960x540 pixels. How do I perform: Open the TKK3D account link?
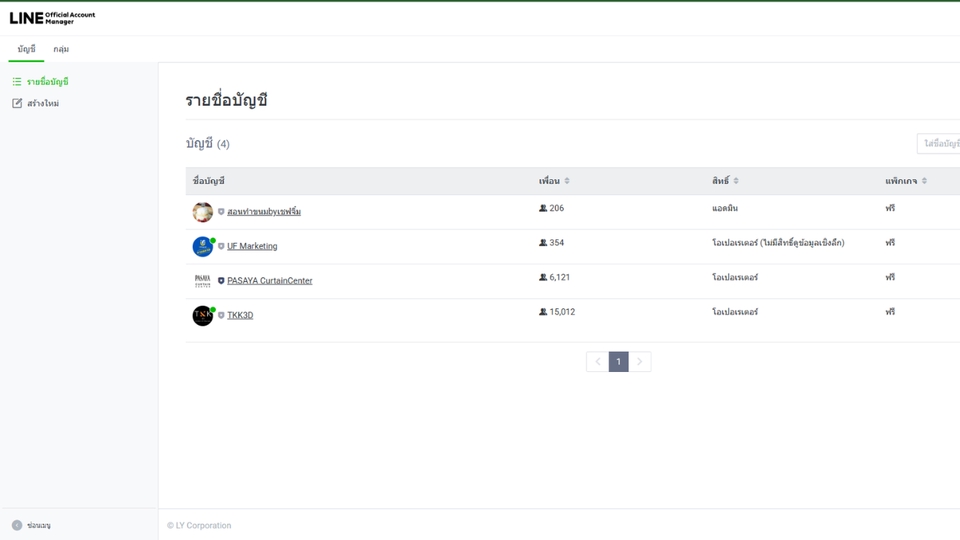[240, 315]
